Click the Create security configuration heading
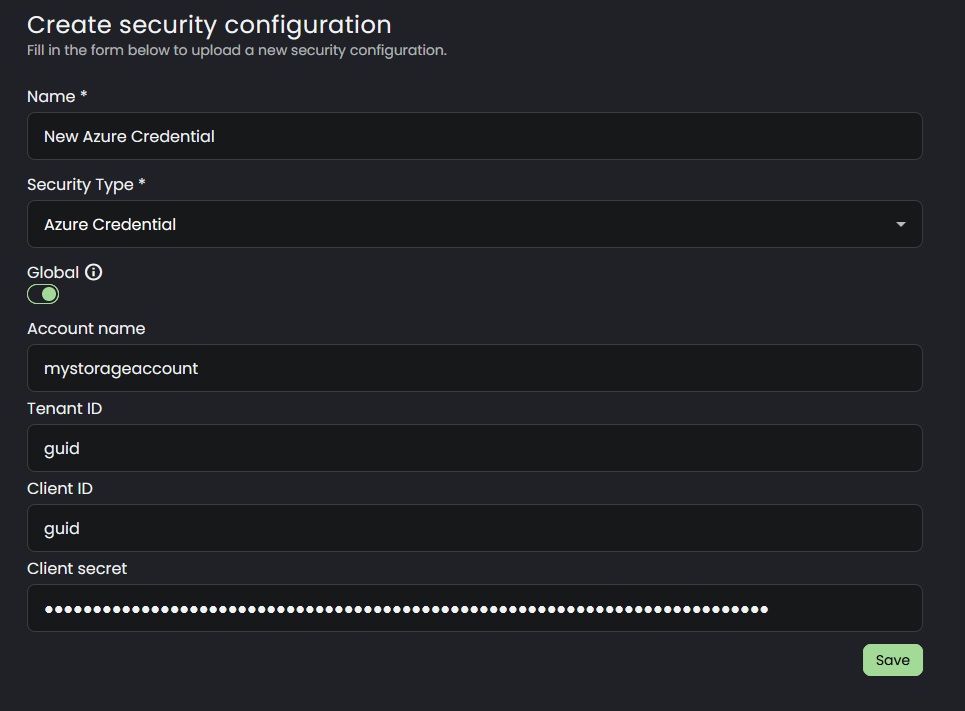The image size is (965, 711). point(211,24)
